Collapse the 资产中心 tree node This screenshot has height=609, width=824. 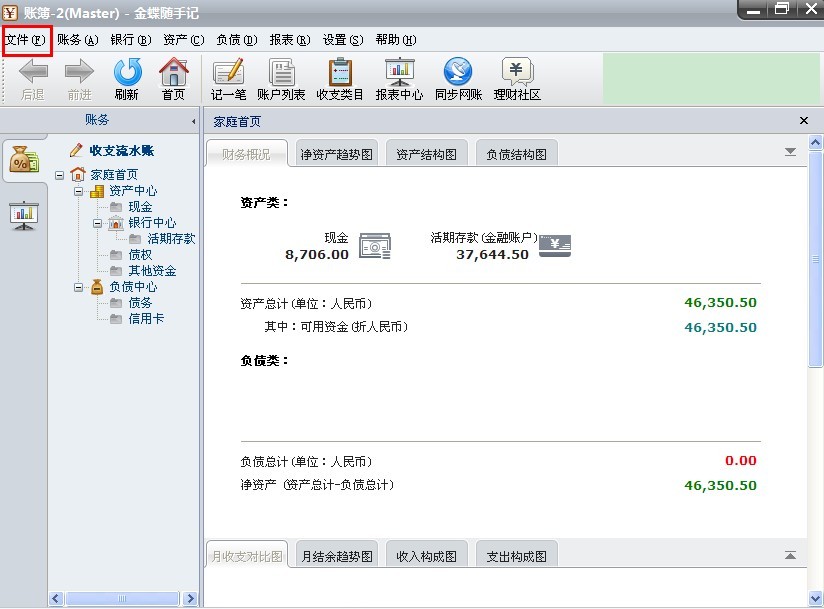(78, 191)
